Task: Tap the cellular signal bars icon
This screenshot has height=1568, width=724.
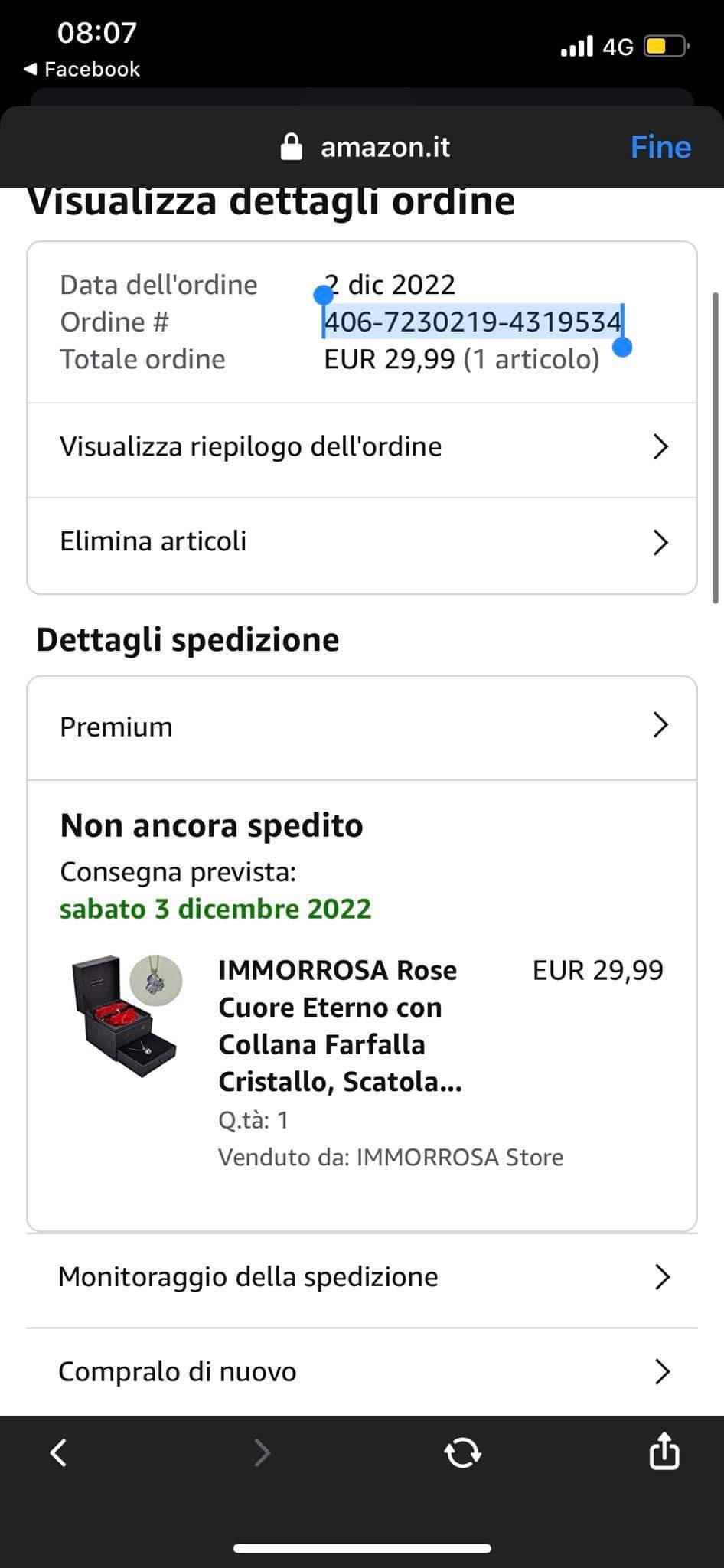Action: click(x=576, y=47)
